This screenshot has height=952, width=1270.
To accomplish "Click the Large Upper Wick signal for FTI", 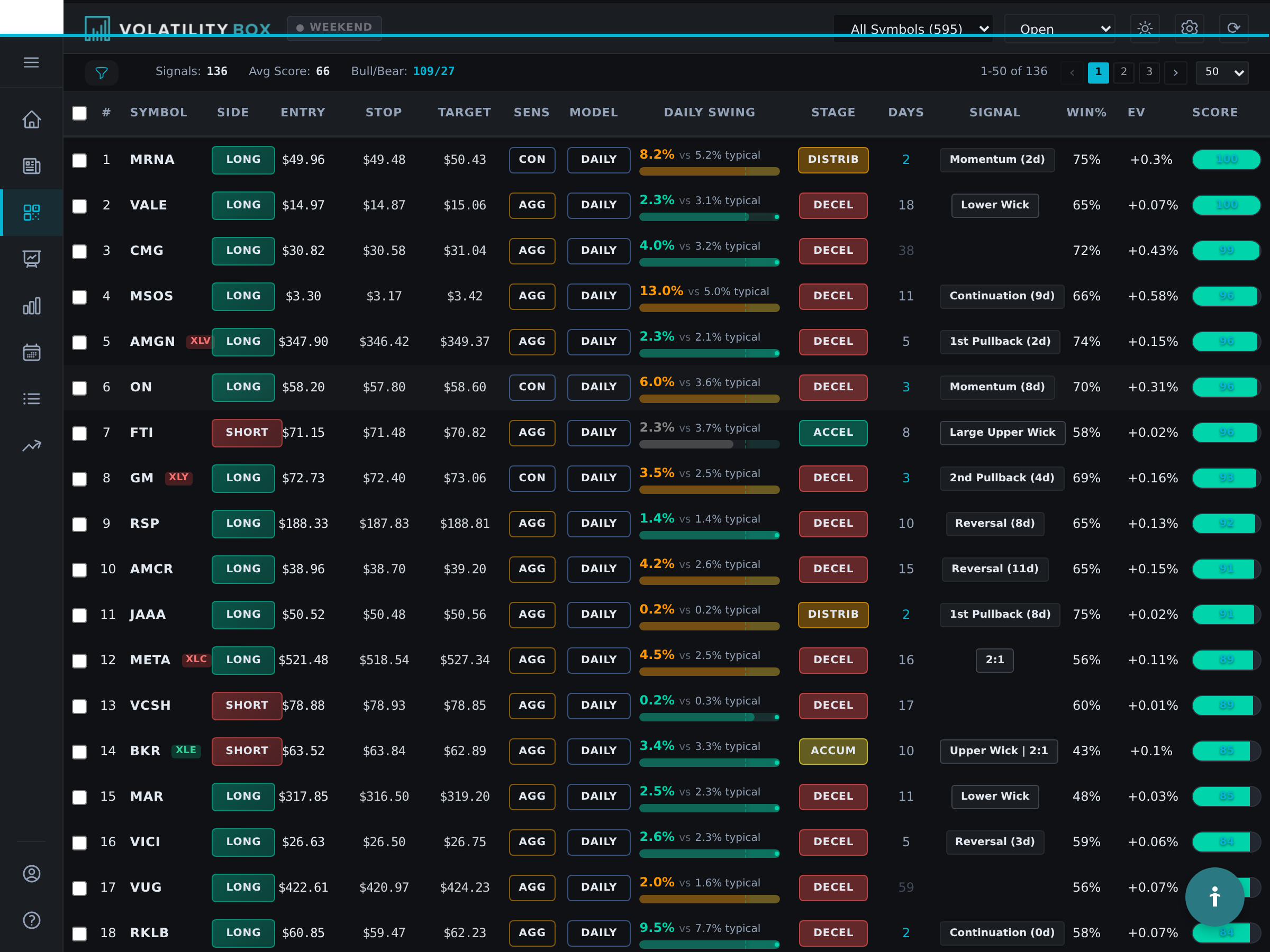I will 1002,433.
